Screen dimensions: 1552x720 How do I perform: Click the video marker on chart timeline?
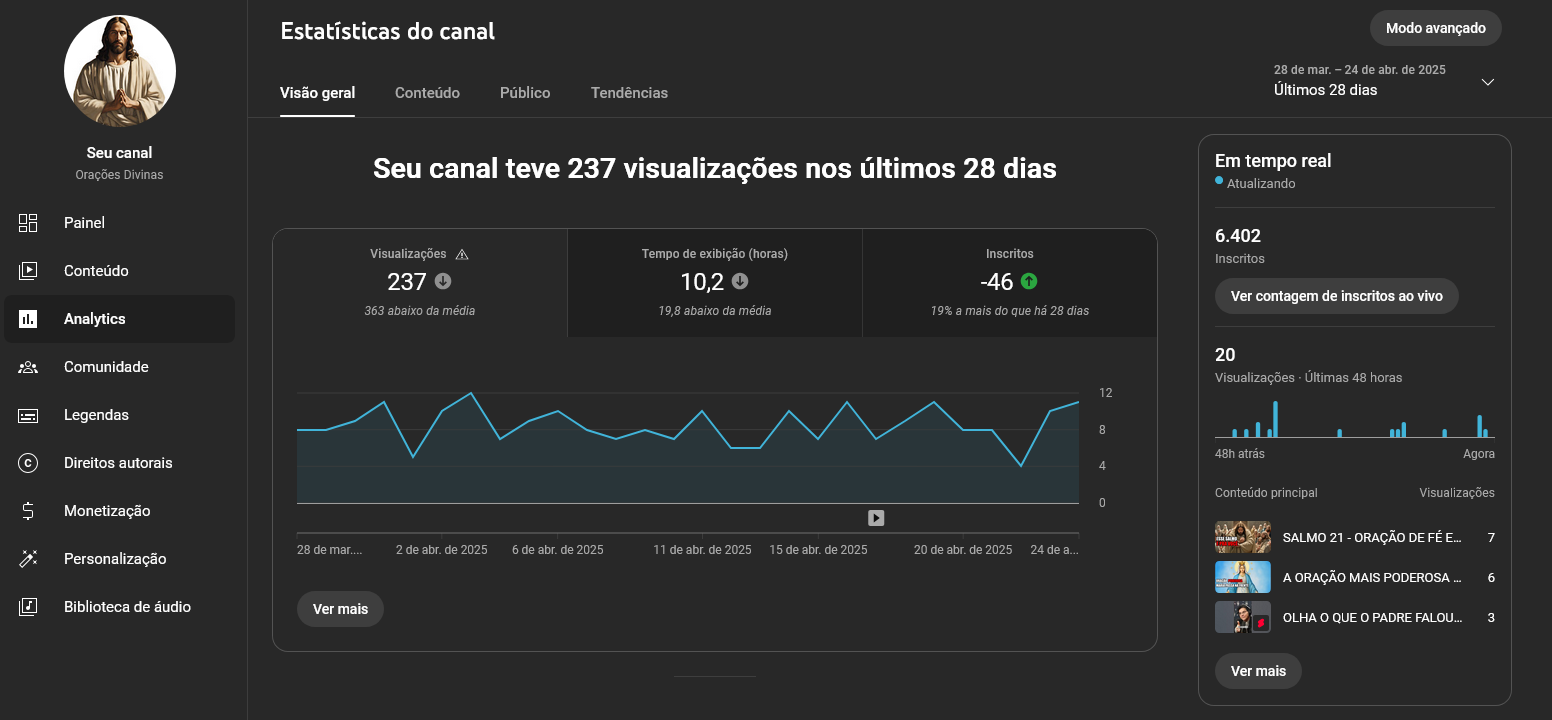pos(876,518)
